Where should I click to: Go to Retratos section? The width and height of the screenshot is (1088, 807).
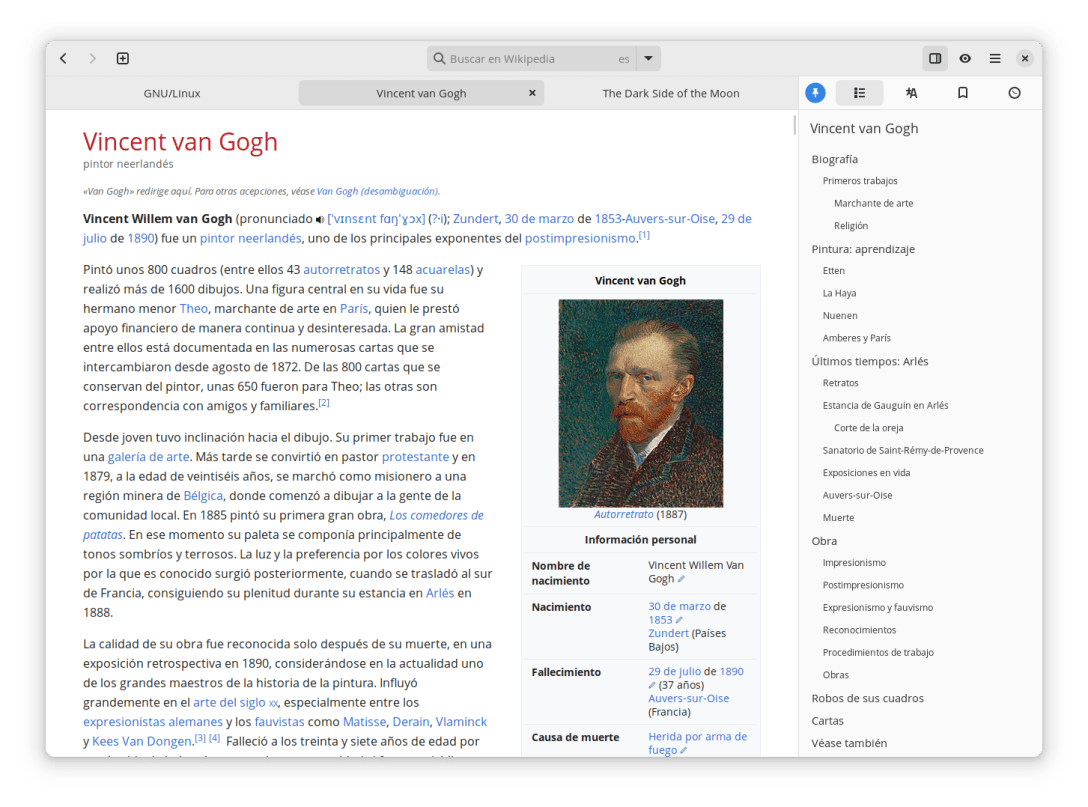[840, 383]
